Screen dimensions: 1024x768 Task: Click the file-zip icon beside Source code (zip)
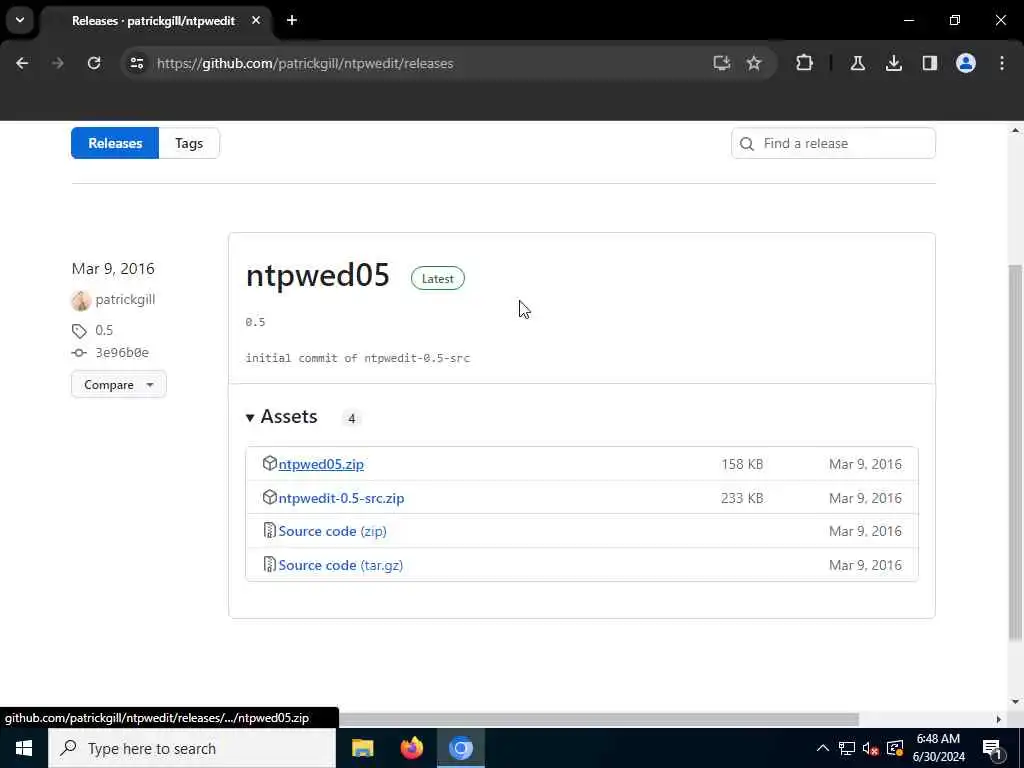[x=269, y=530]
